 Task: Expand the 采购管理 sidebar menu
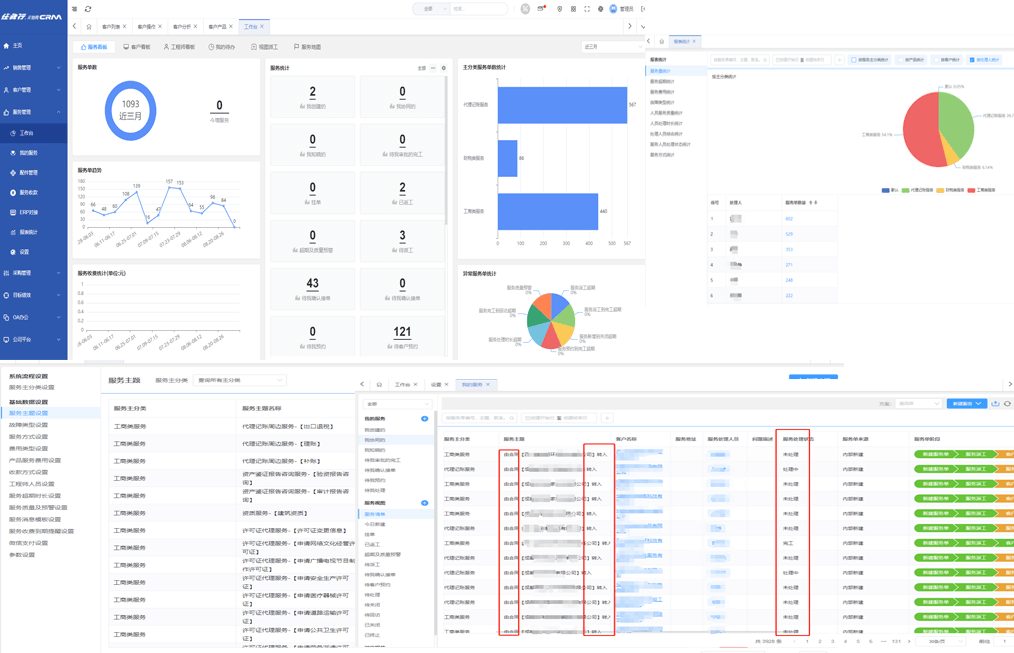tap(32, 273)
